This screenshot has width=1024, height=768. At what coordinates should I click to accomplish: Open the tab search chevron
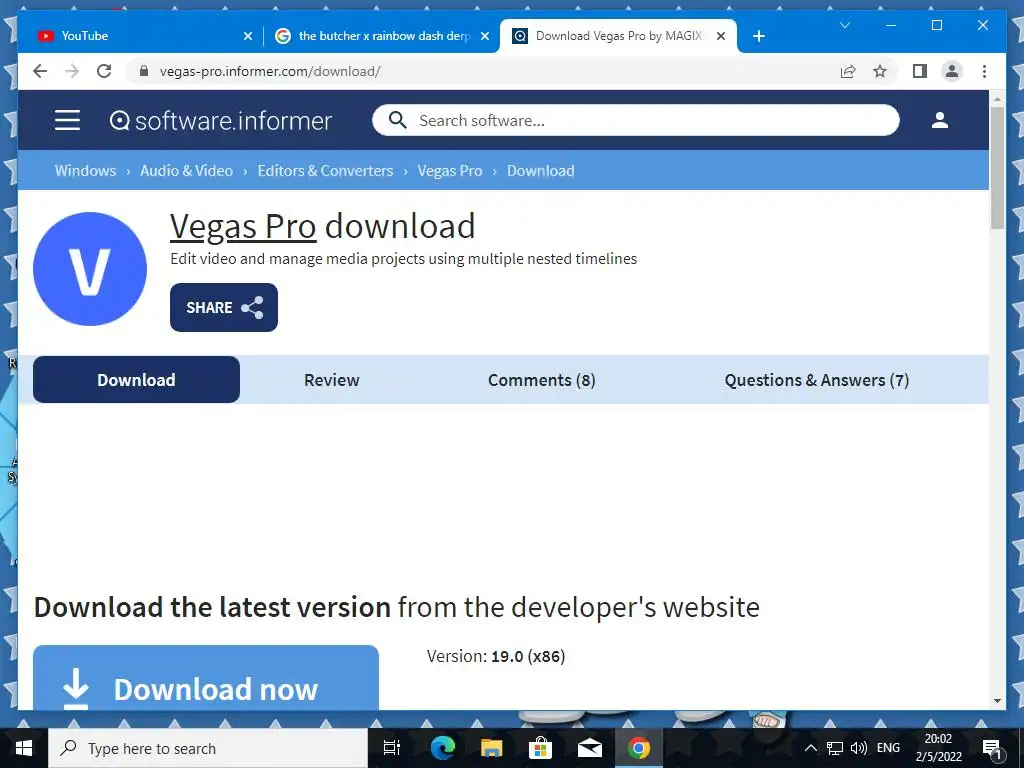(844, 25)
